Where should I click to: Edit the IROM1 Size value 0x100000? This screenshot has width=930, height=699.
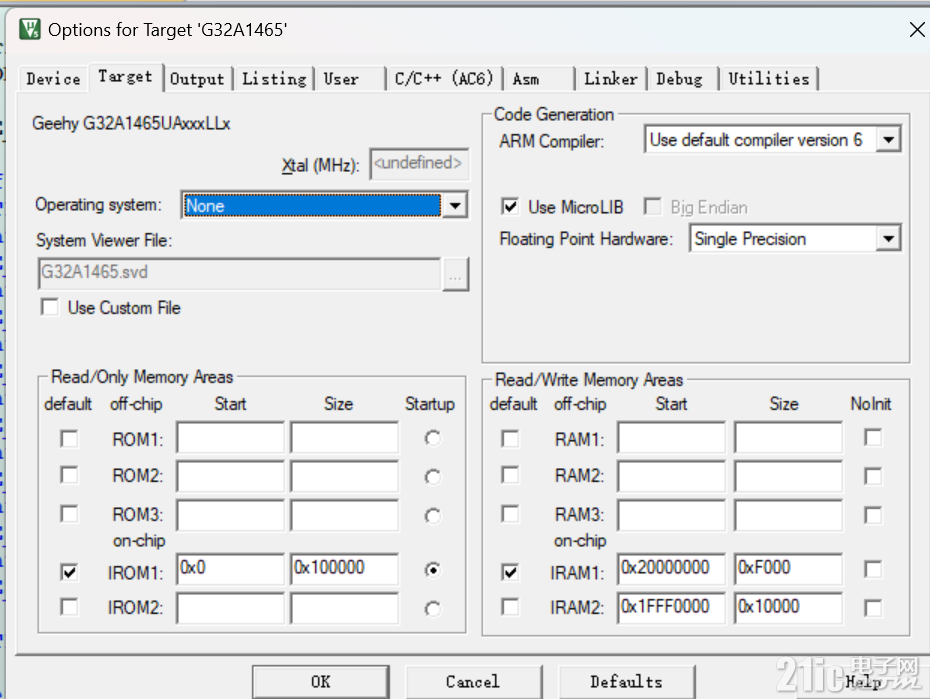[x=345, y=569]
